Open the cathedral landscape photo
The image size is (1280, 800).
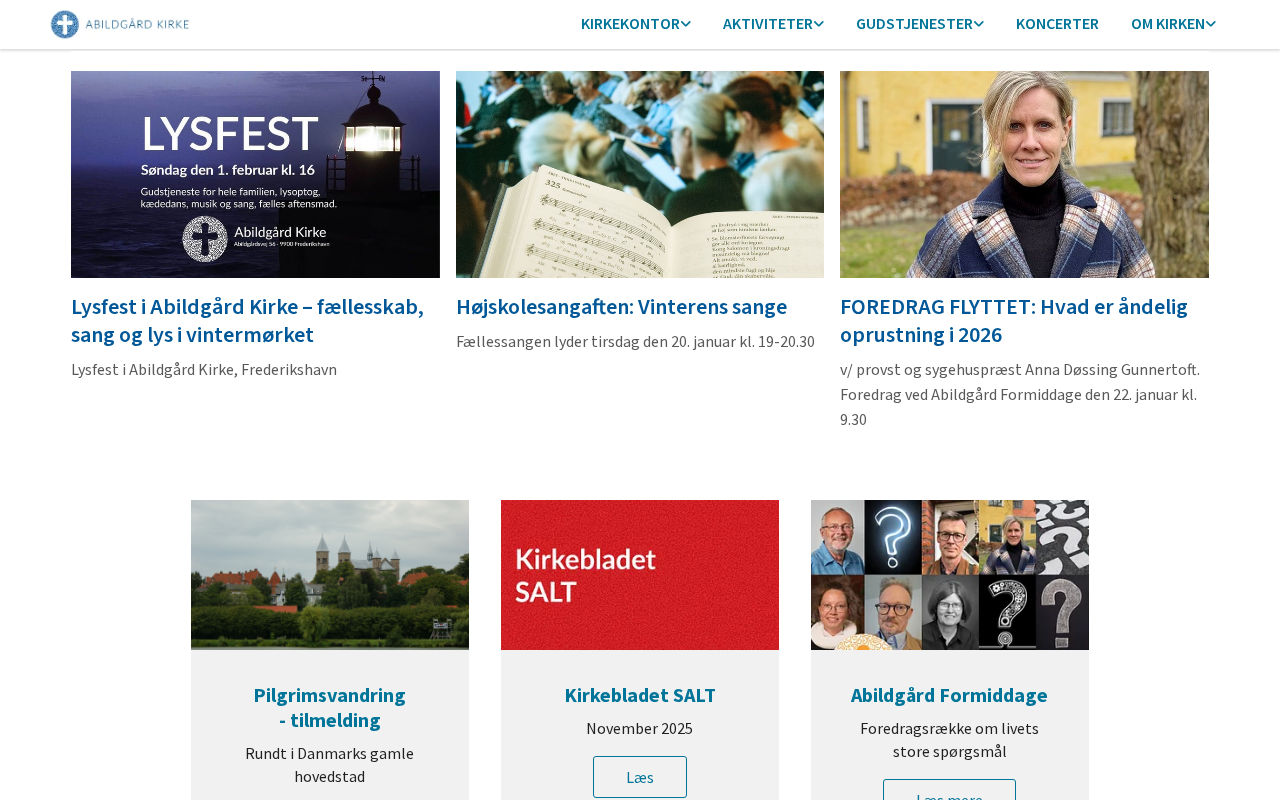[330, 575]
